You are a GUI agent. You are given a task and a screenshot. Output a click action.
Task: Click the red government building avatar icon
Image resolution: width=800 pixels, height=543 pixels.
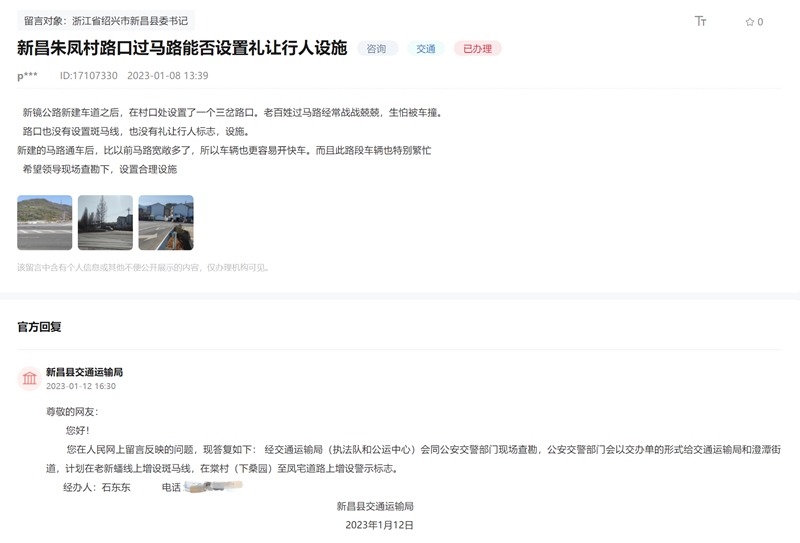click(x=29, y=378)
